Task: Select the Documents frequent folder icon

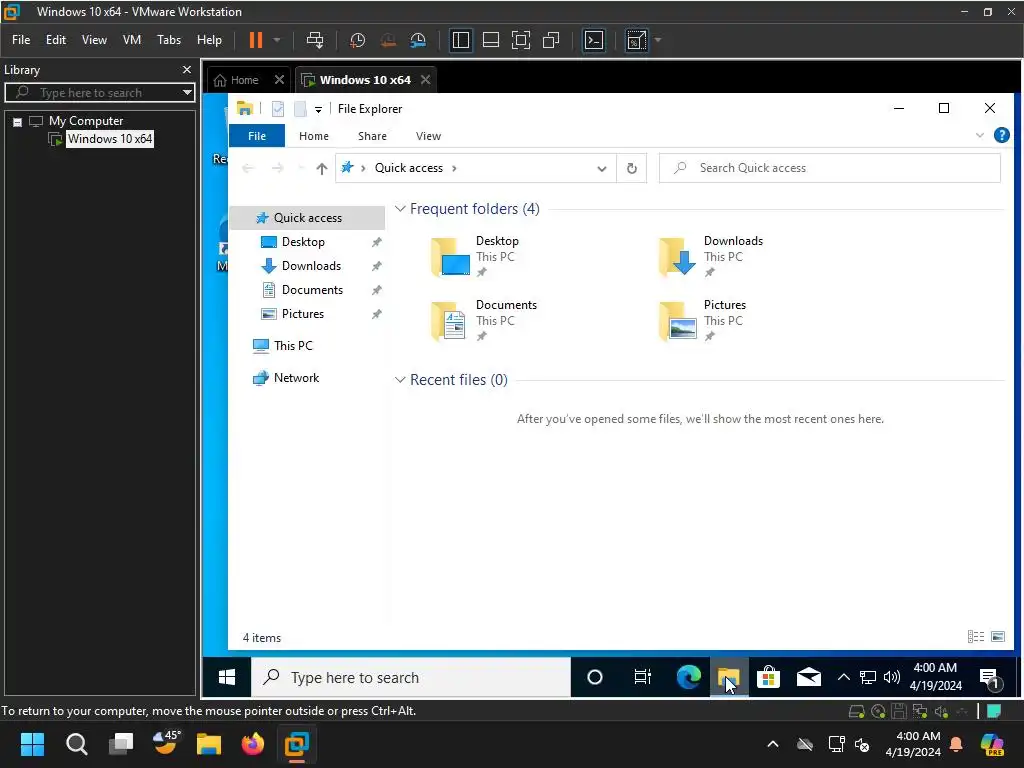Action: (x=451, y=321)
